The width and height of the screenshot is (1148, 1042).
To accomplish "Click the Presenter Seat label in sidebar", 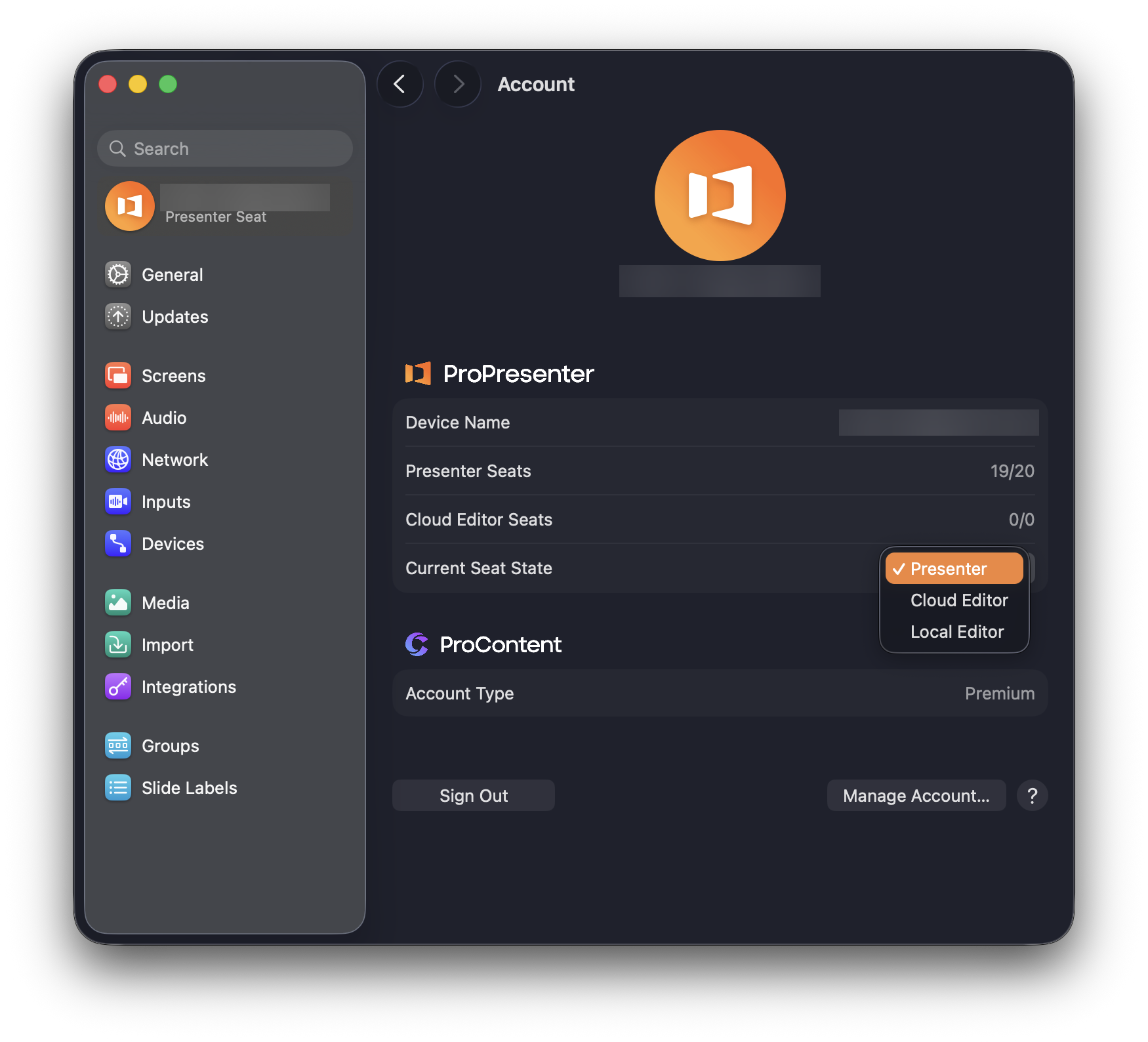I will [216, 217].
